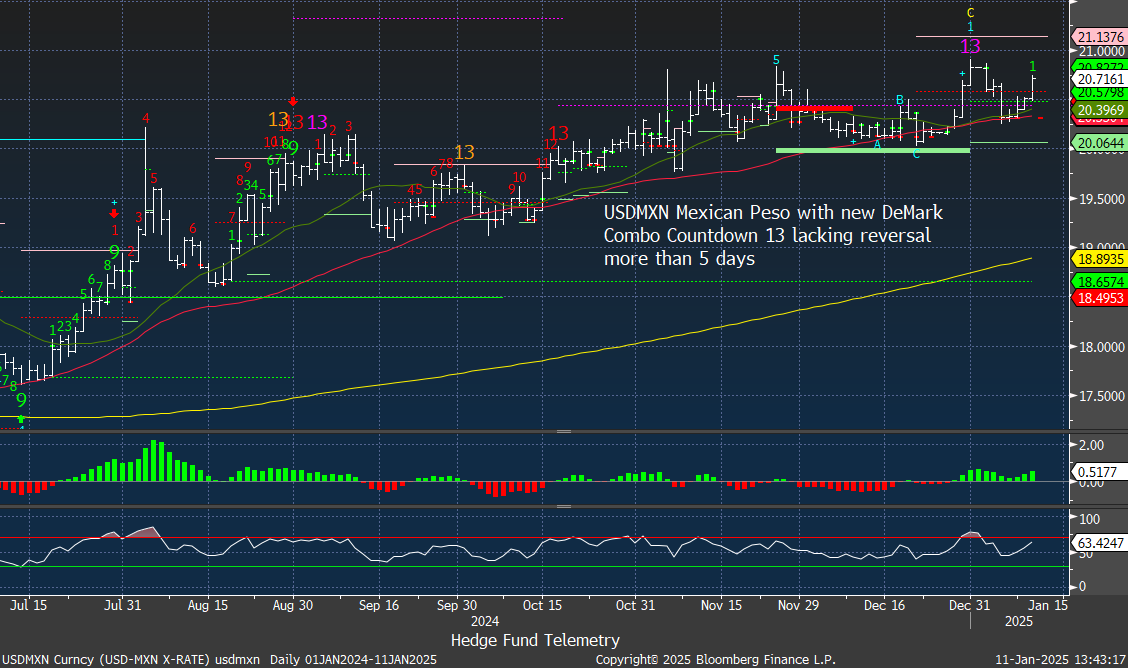The image size is (1128, 668).
Task: Select the thick red resistance bar
Action: click(814, 108)
